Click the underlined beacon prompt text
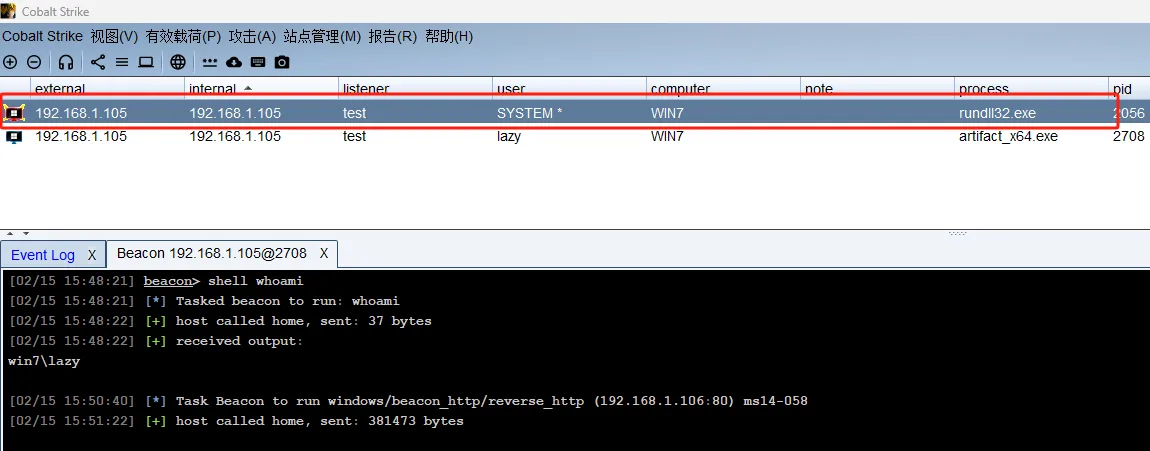 (x=168, y=281)
